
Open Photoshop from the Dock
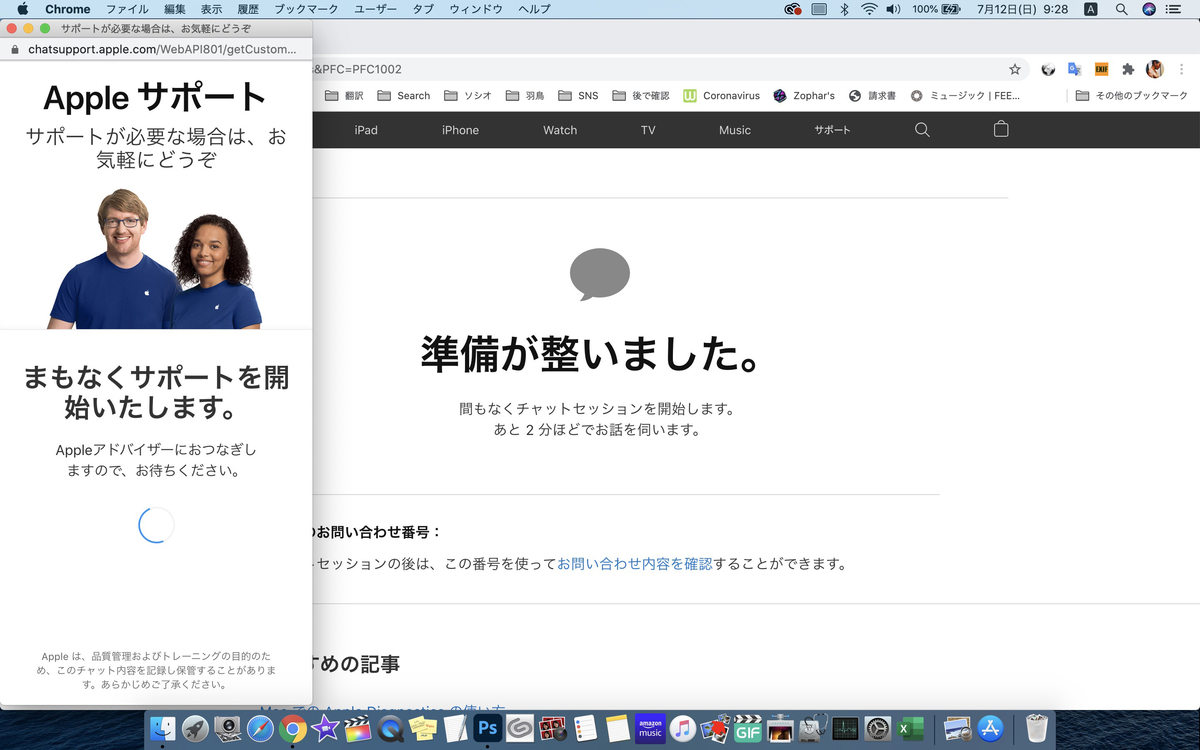[x=488, y=728]
